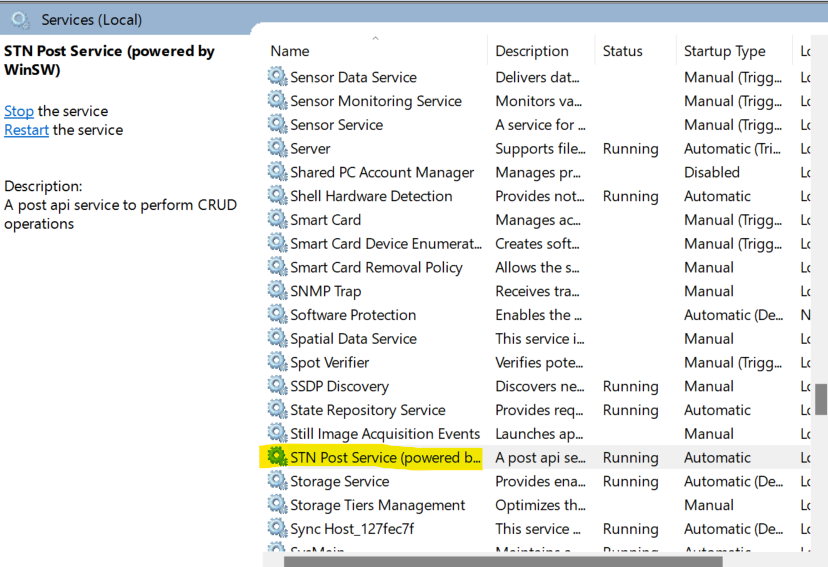Select the highlighted STN Post Service name
This screenshot has height=567, width=828.
pos(385,458)
